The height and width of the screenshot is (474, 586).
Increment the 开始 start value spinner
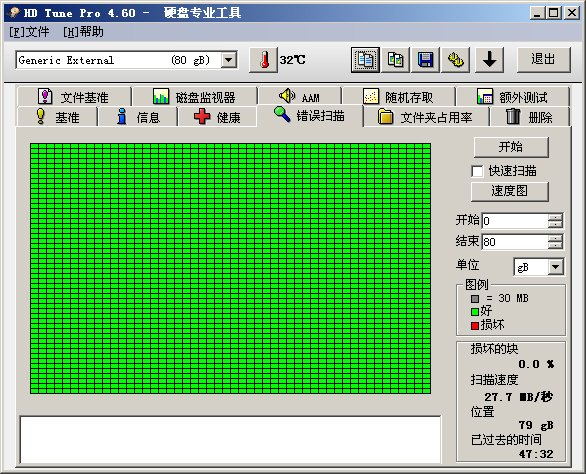coord(555,217)
